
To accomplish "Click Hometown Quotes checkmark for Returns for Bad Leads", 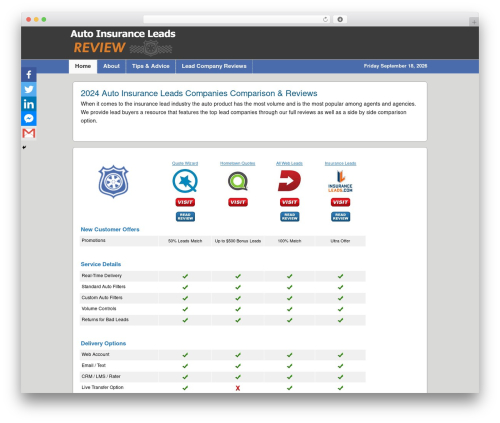I will 238,320.
